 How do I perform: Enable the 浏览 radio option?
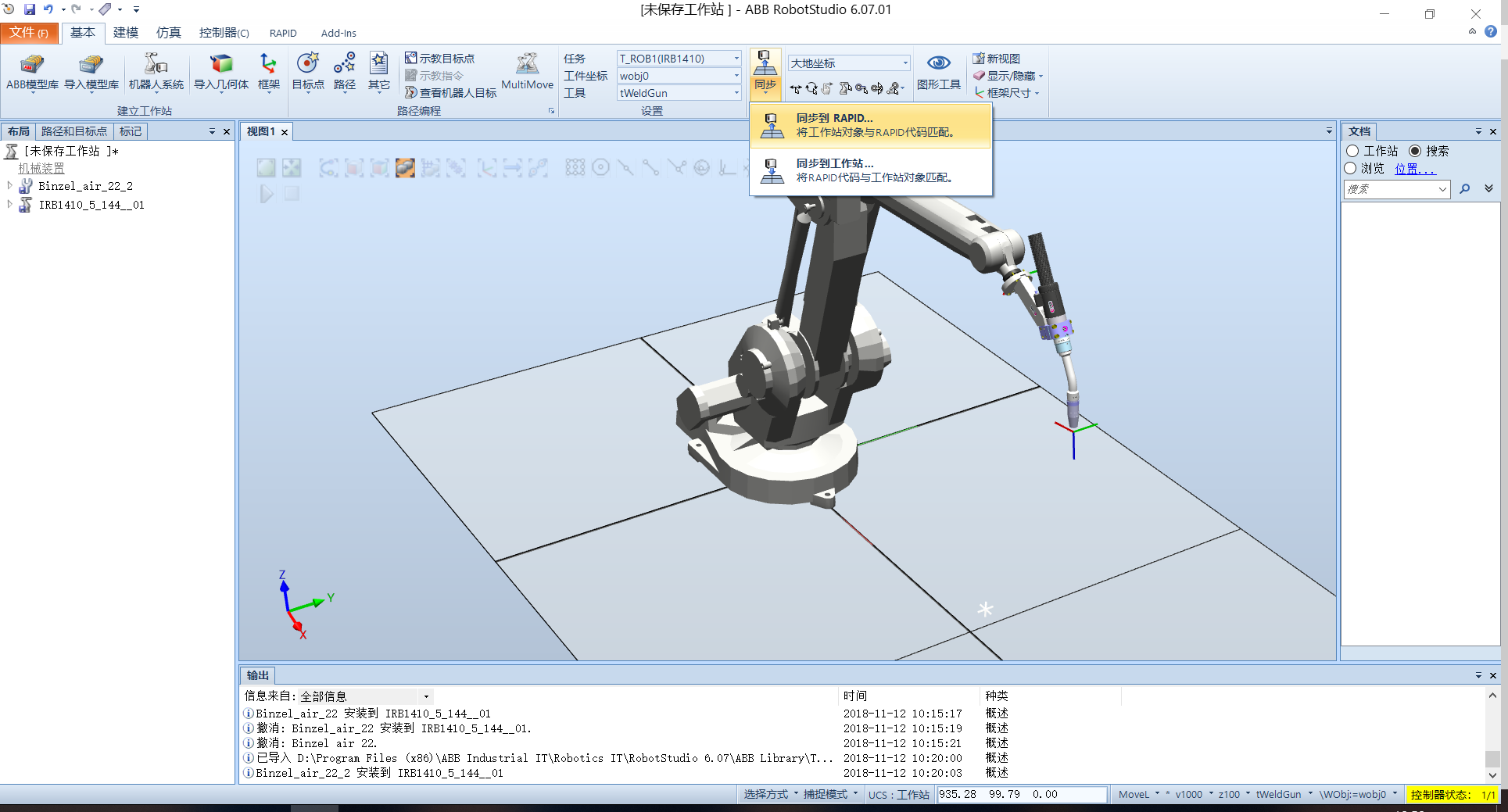tap(1351, 168)
